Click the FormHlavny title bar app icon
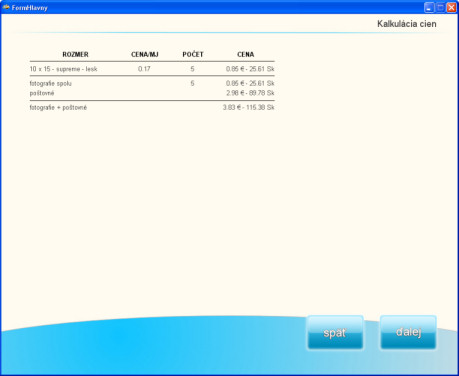This screenshot has height=376, width=459. coord(6,7)
